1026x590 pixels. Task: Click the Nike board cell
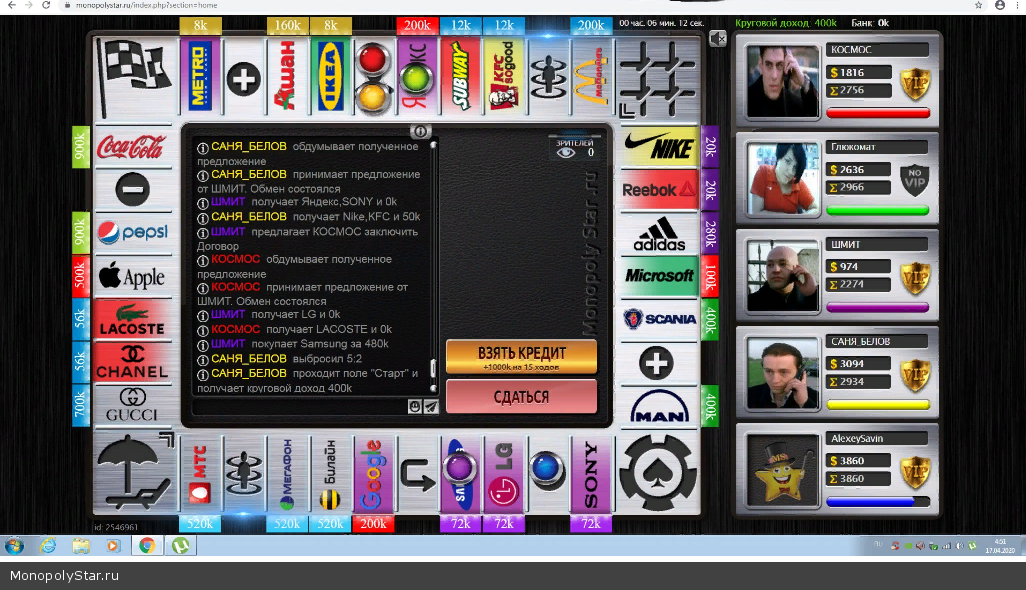(658, 147)
